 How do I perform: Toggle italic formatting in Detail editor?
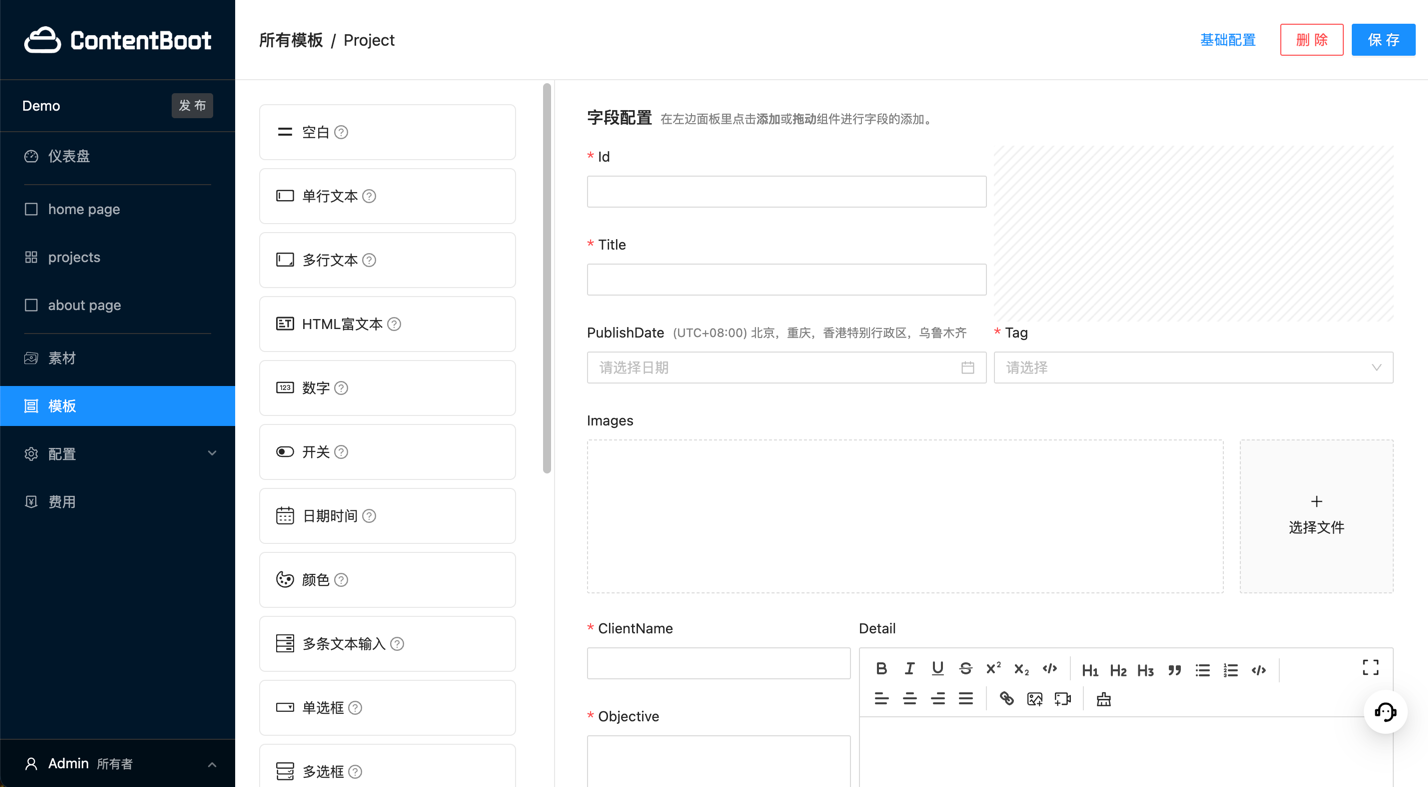[x=909, y=669]
